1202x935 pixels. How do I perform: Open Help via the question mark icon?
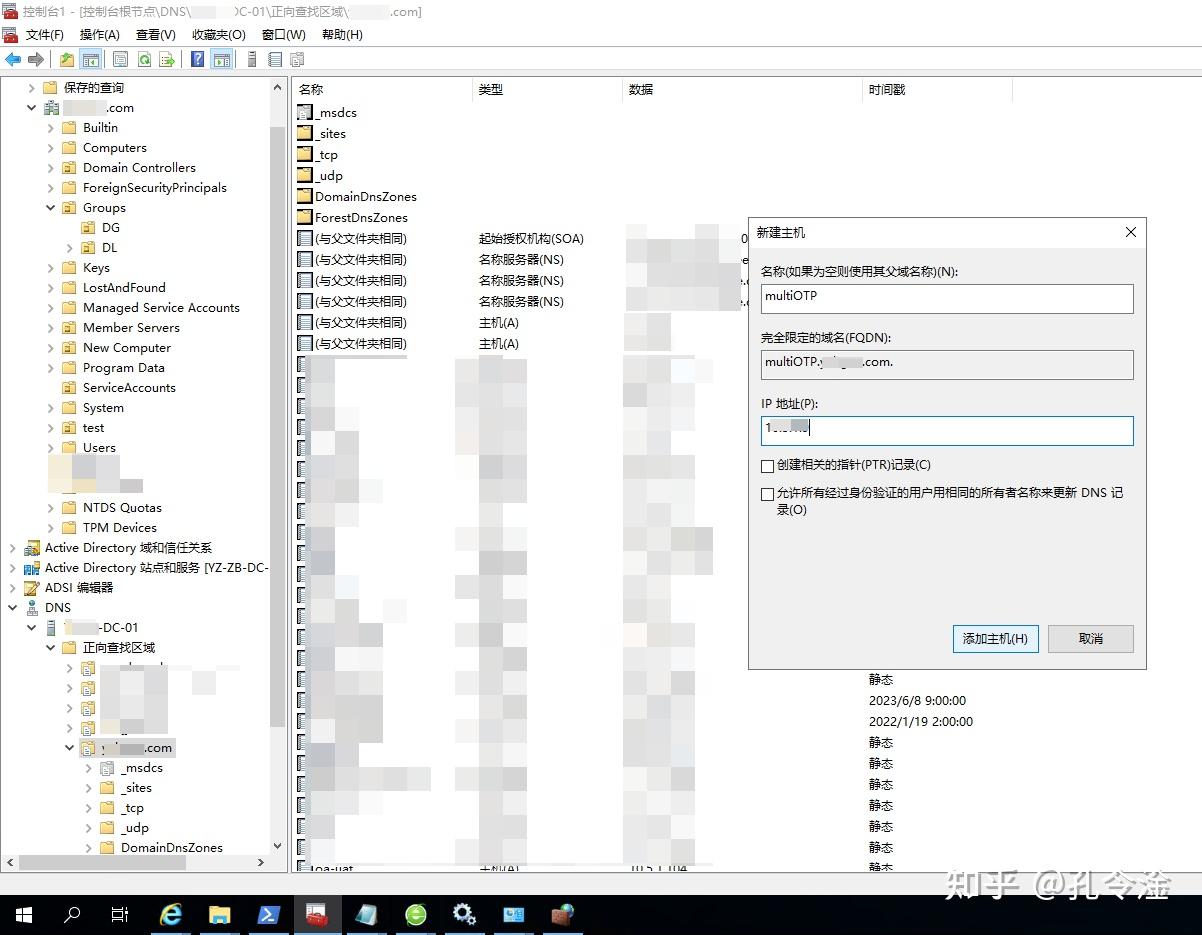point(198,60)
